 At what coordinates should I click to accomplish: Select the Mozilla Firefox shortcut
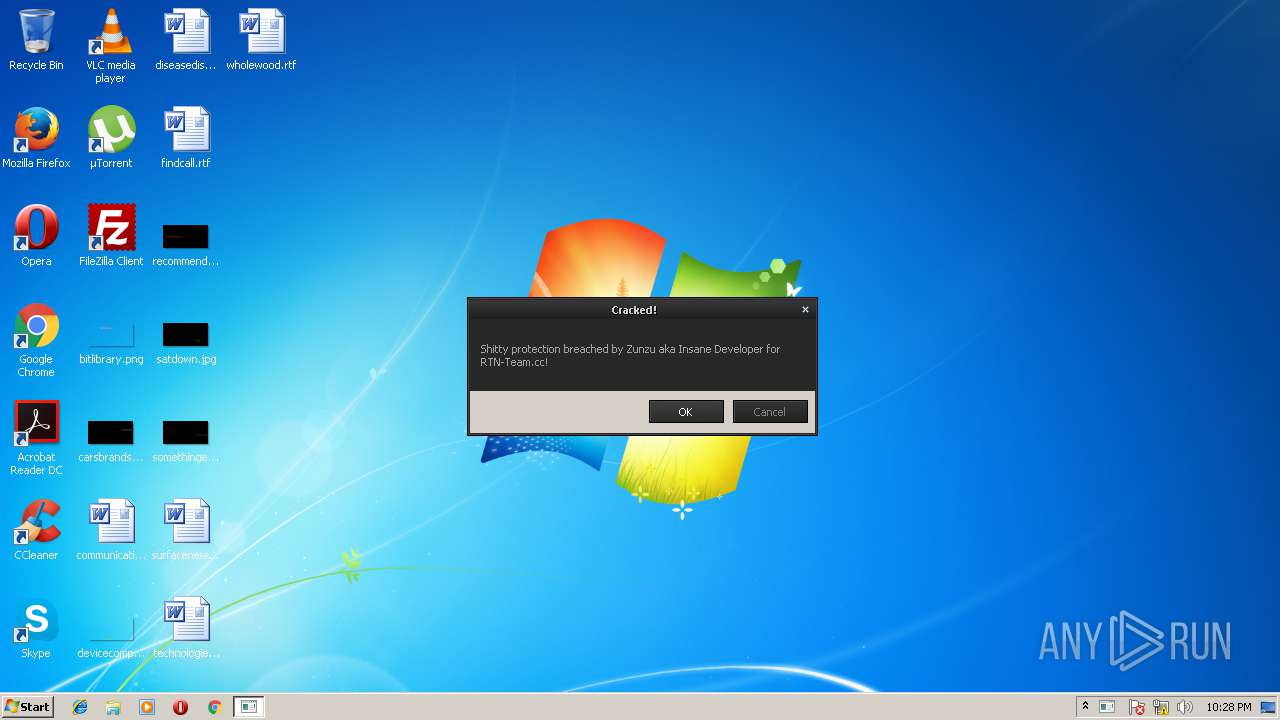36,138
